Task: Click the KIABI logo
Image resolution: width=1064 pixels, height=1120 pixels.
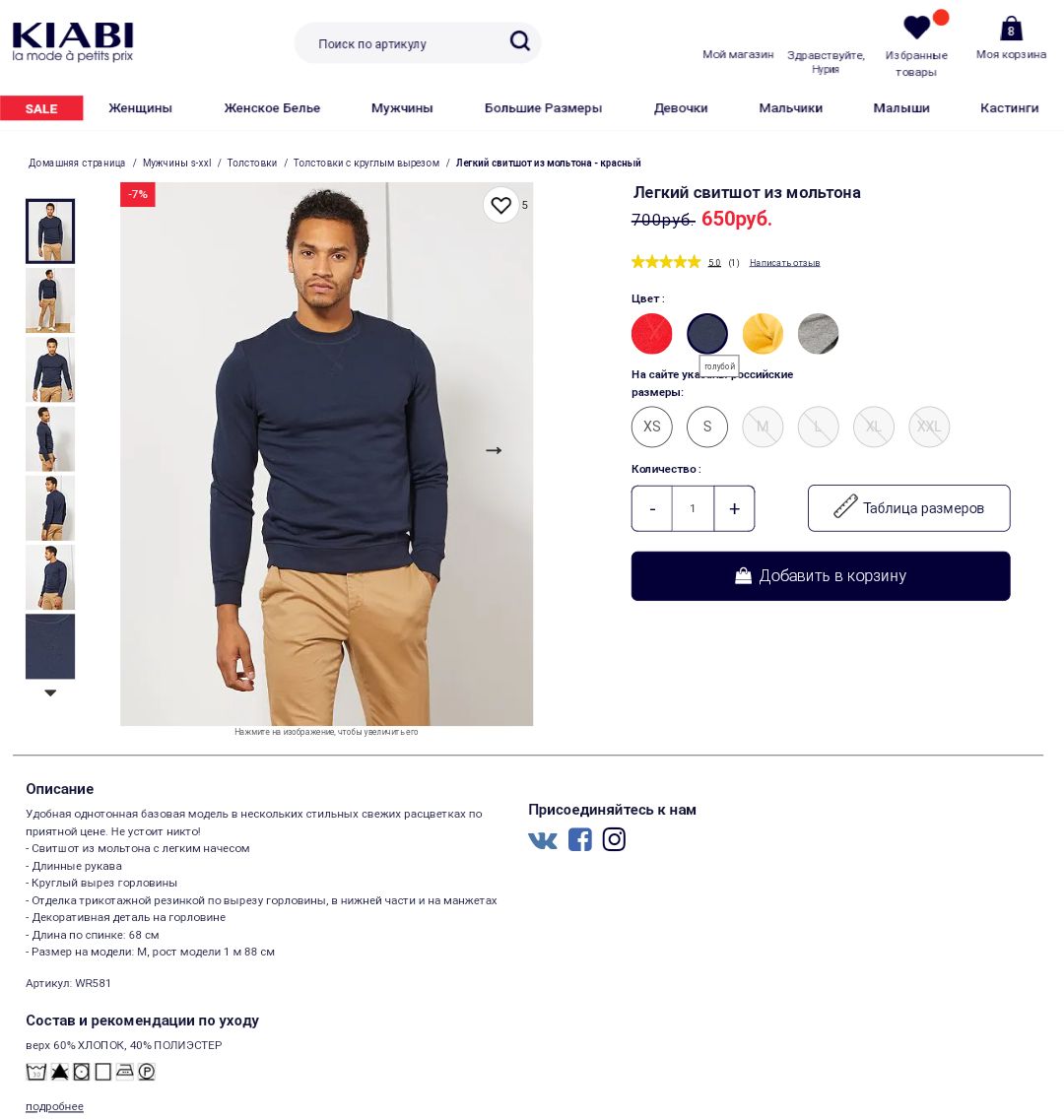Action: [73, 41]
